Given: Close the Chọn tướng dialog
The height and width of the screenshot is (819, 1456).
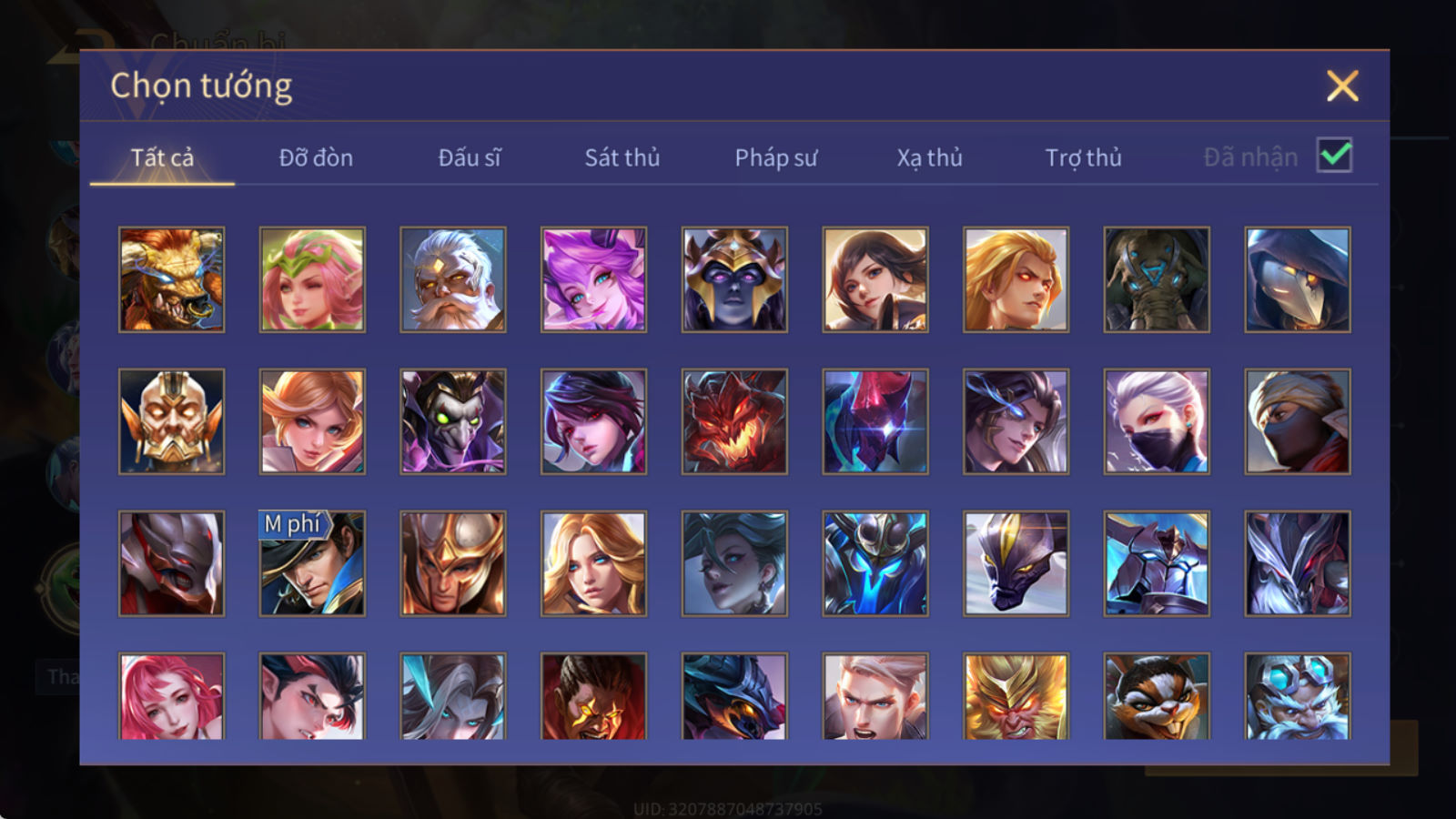Looking at the screenshot, I should (x=1342, y=86).
